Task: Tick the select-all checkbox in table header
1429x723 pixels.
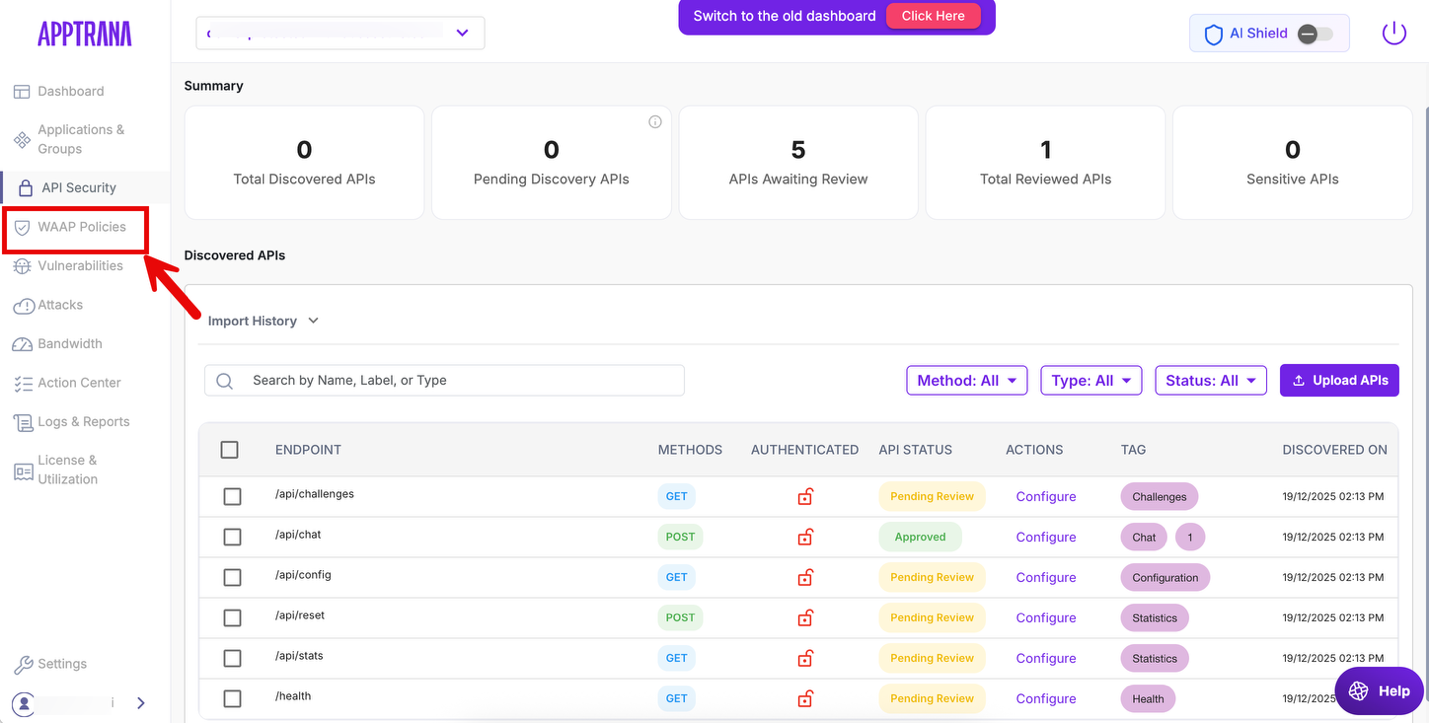Action: [x=229, y=450]
